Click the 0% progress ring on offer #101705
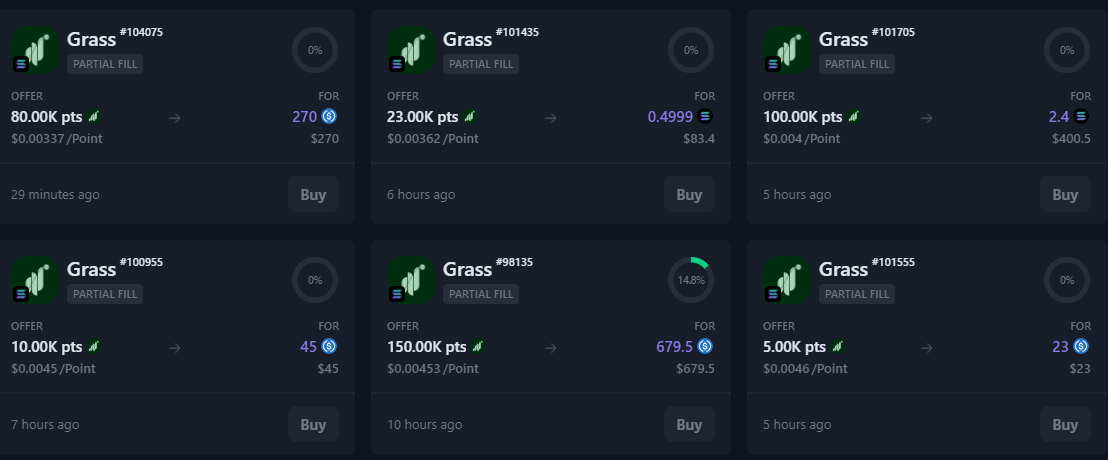 pyautogui.click(x=1067, y=50)
